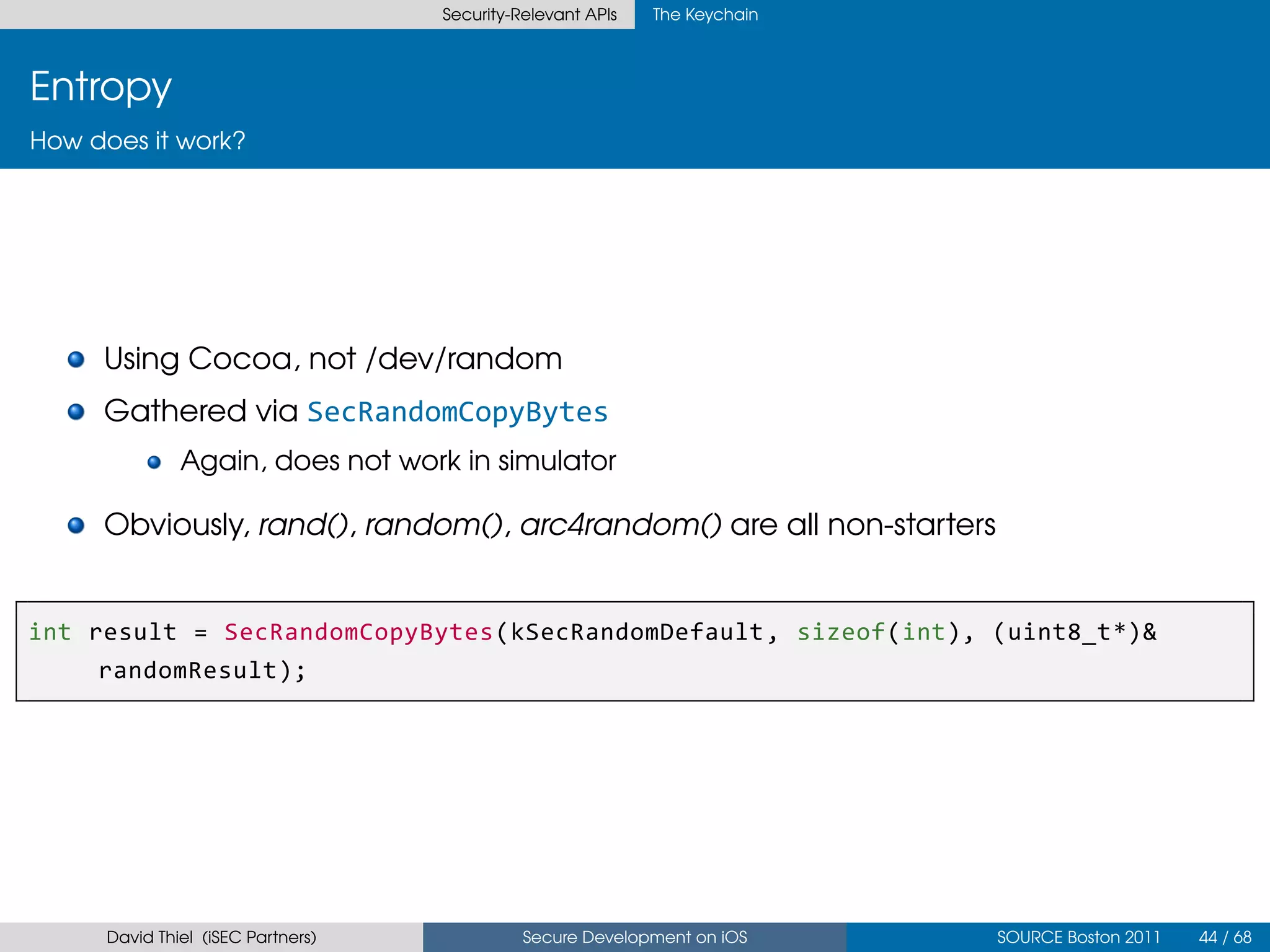Click the Entropy slide title

pyautogui.click(x=100, y=87)
